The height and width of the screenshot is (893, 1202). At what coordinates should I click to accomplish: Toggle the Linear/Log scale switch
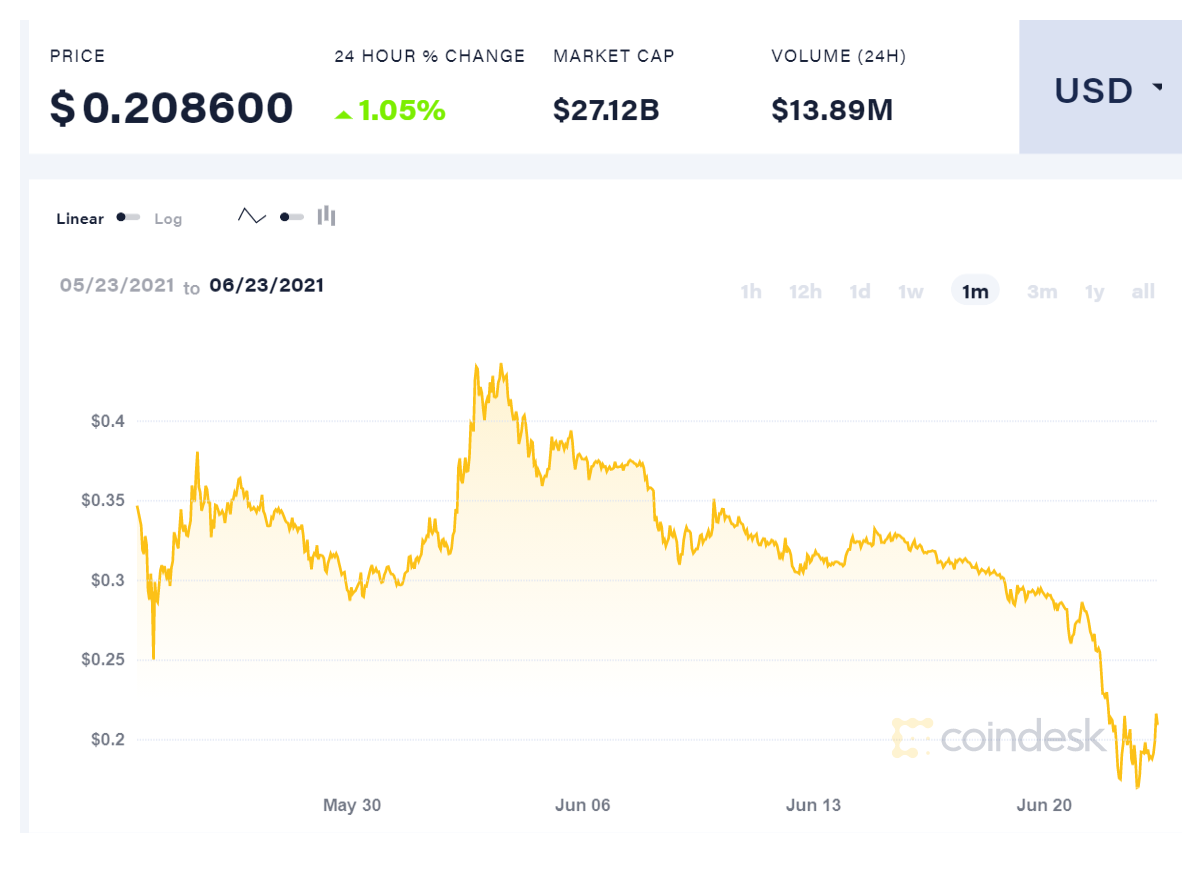tap(126, 217)
